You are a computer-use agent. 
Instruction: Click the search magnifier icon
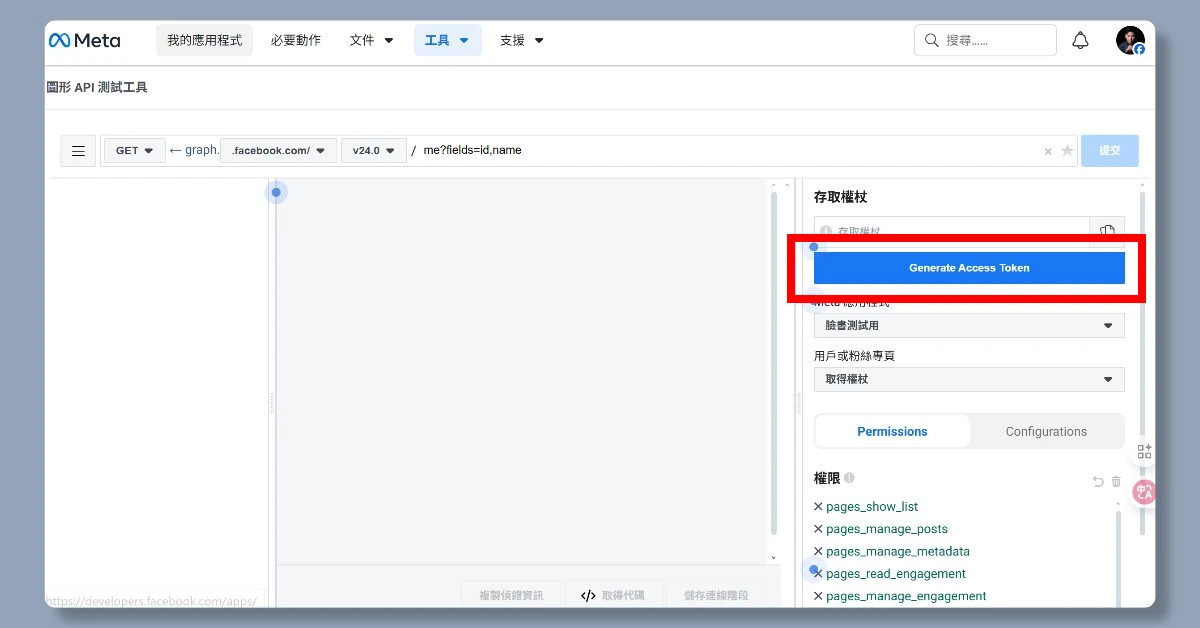[x=931, y=40]
